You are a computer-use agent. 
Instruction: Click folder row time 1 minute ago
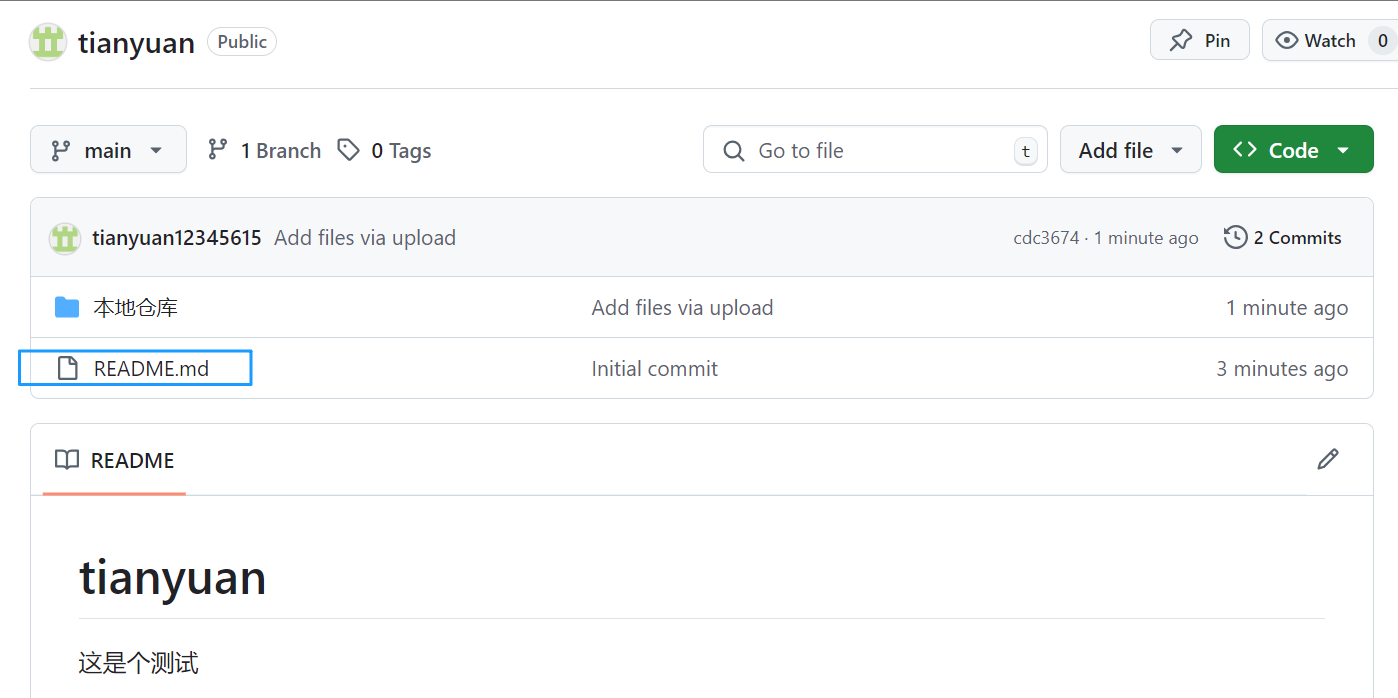pos(1287,308)
